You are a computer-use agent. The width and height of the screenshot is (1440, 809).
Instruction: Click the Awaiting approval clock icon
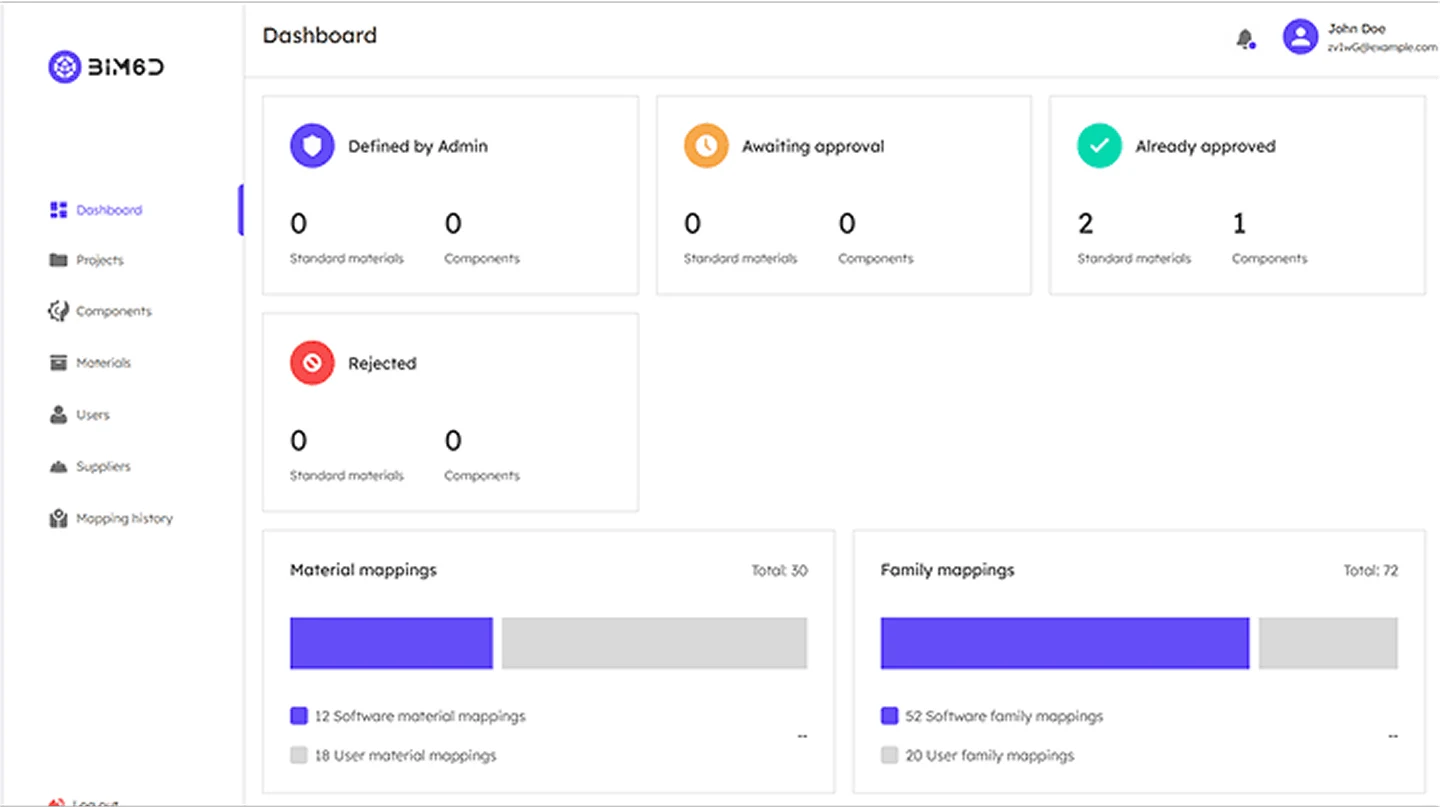tap(706, 146)
